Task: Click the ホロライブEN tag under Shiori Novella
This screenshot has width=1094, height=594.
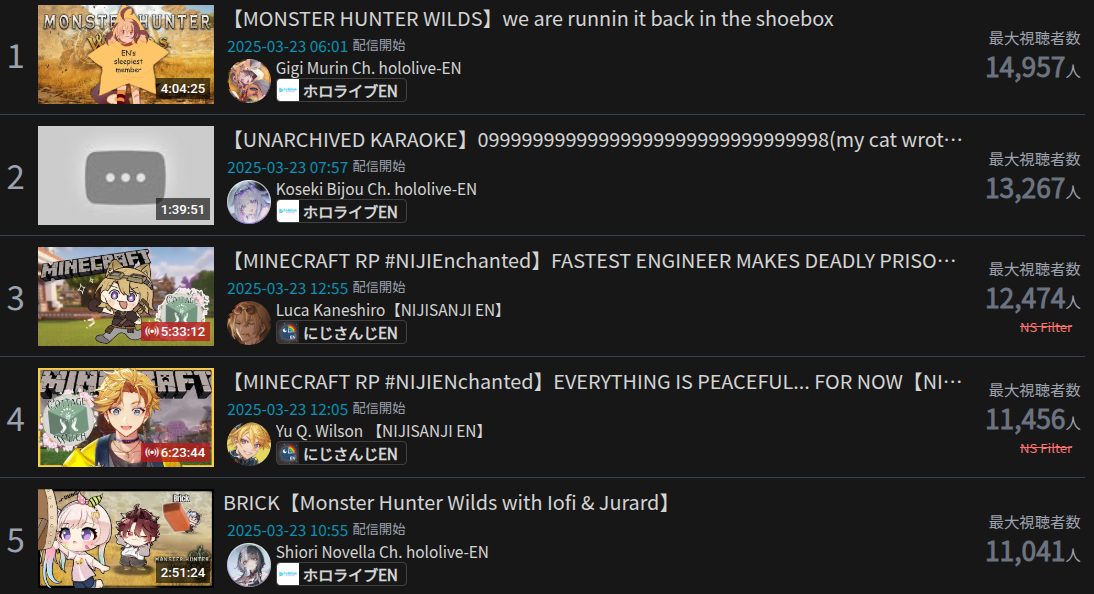Action: point(341,575)
